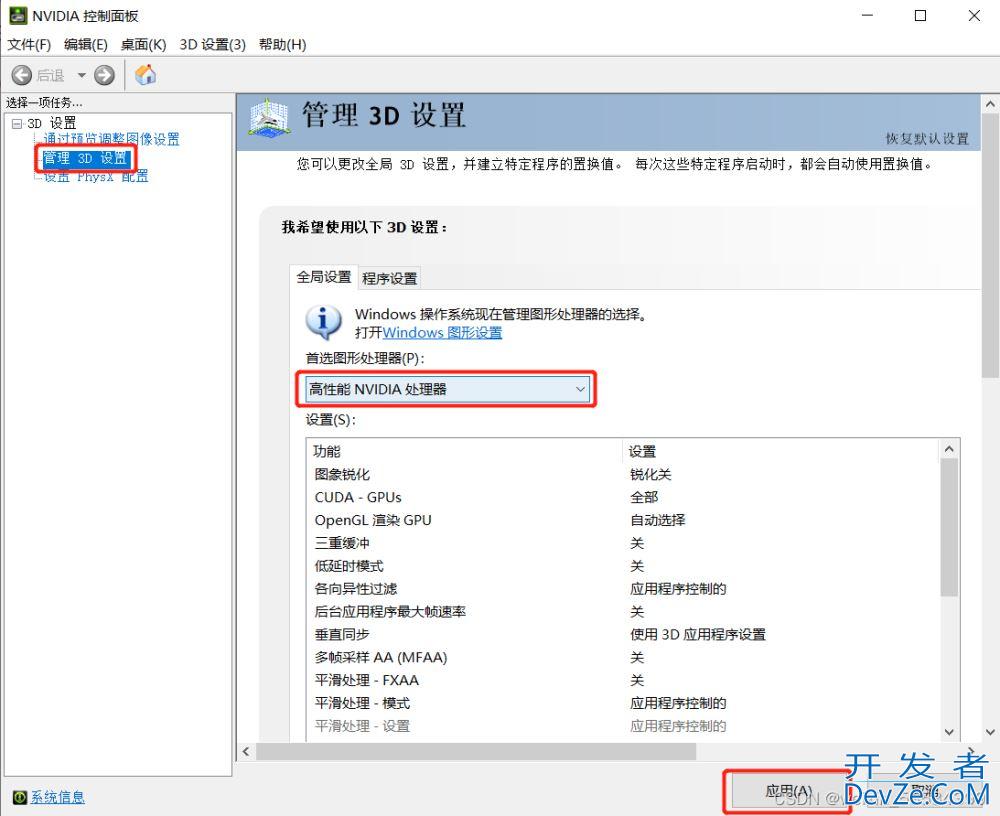Screen dimensions: 1000x816
Task: Select the 三重缓冲 settings row
Action: coord(623,543)
